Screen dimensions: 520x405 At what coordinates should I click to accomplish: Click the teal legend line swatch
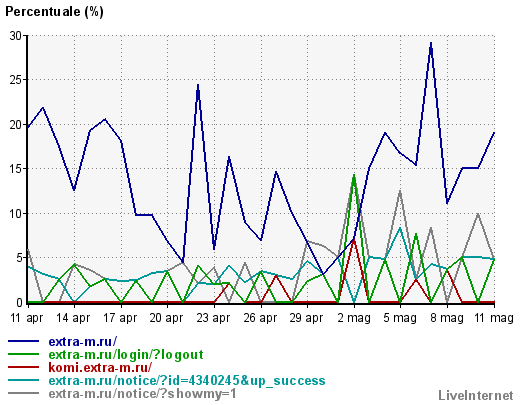pyautogui.click(x=23, y=380)
